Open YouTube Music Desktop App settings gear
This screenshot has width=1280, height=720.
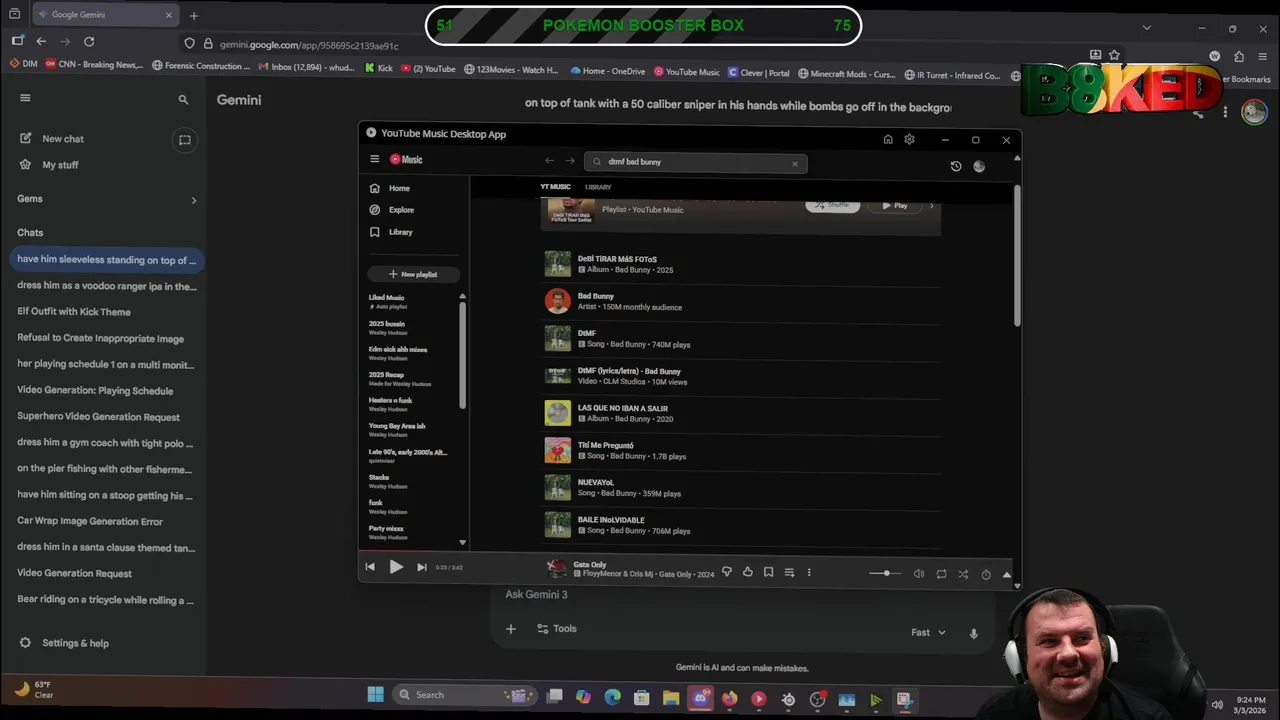[x=909, y=140]
